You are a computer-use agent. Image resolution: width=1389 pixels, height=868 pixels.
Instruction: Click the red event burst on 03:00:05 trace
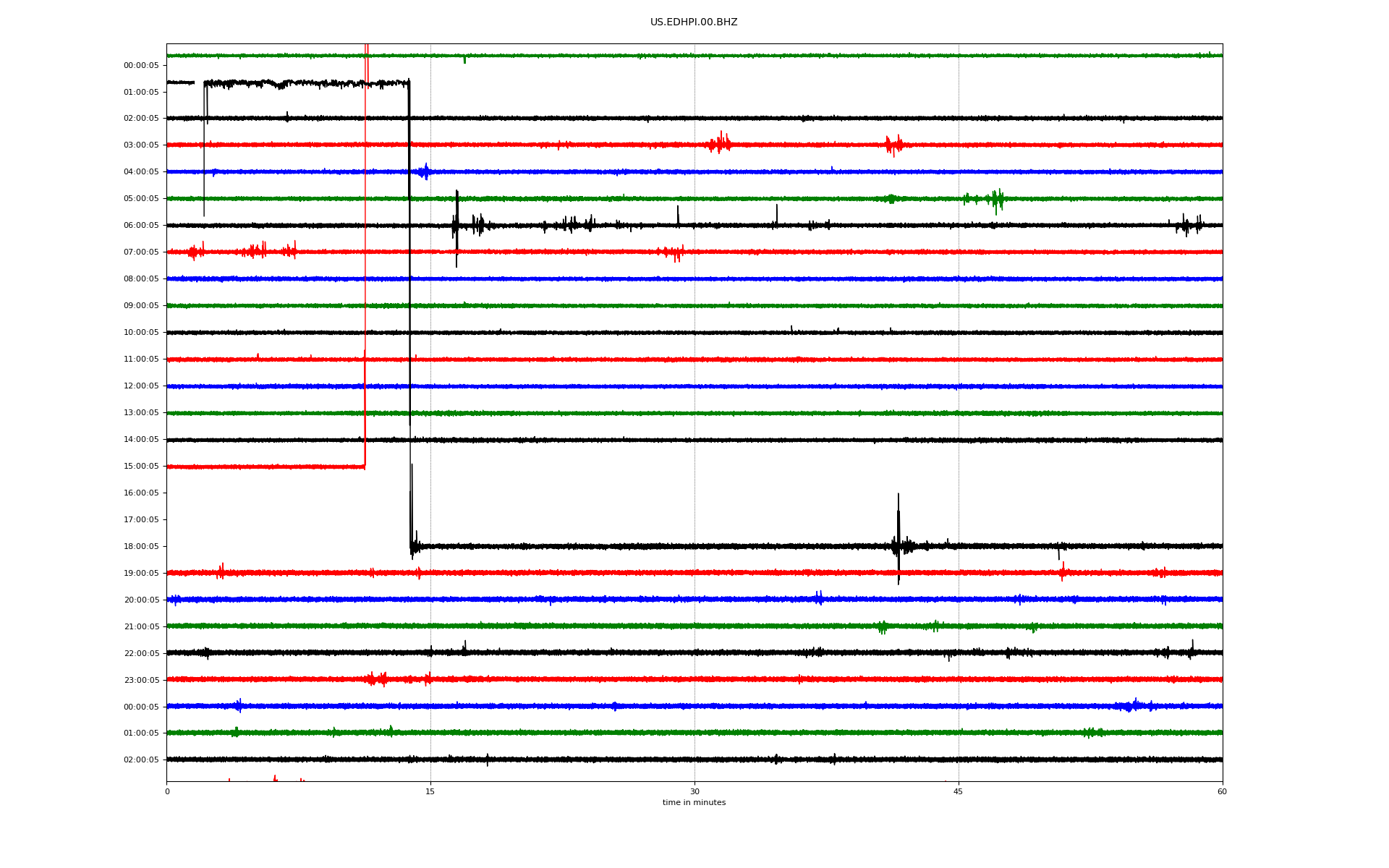720,143
